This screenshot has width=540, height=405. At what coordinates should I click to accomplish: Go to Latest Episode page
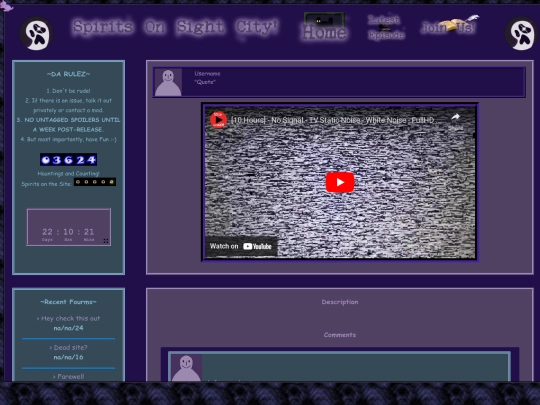pos(386,27)
